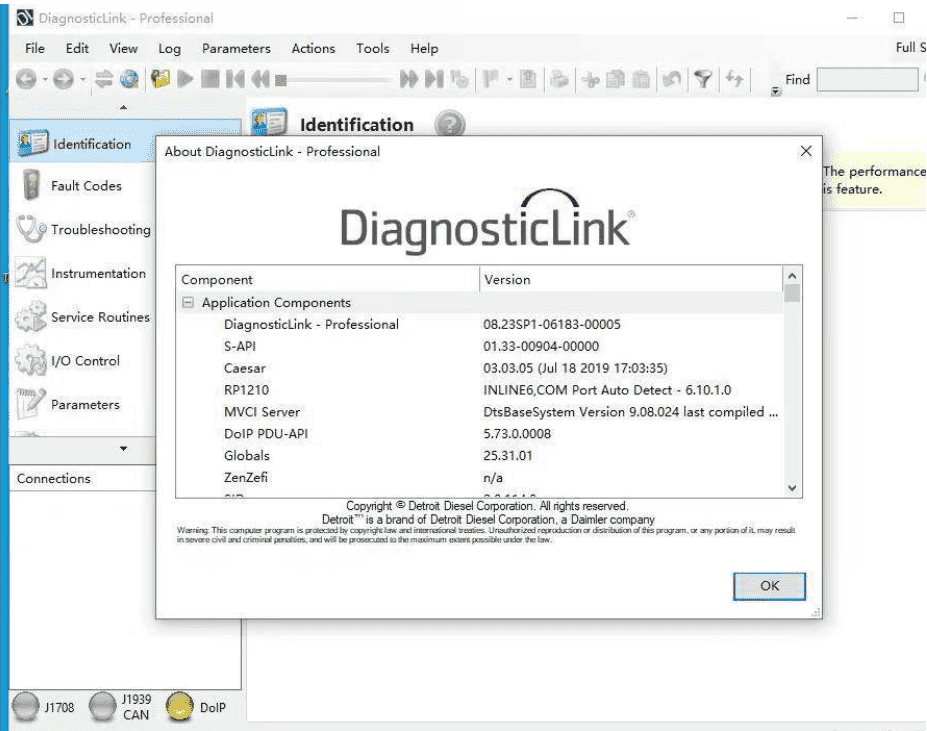Open the Fault Codes panel icon
This screenshot has height=731, width=927.
pos(31,187)
